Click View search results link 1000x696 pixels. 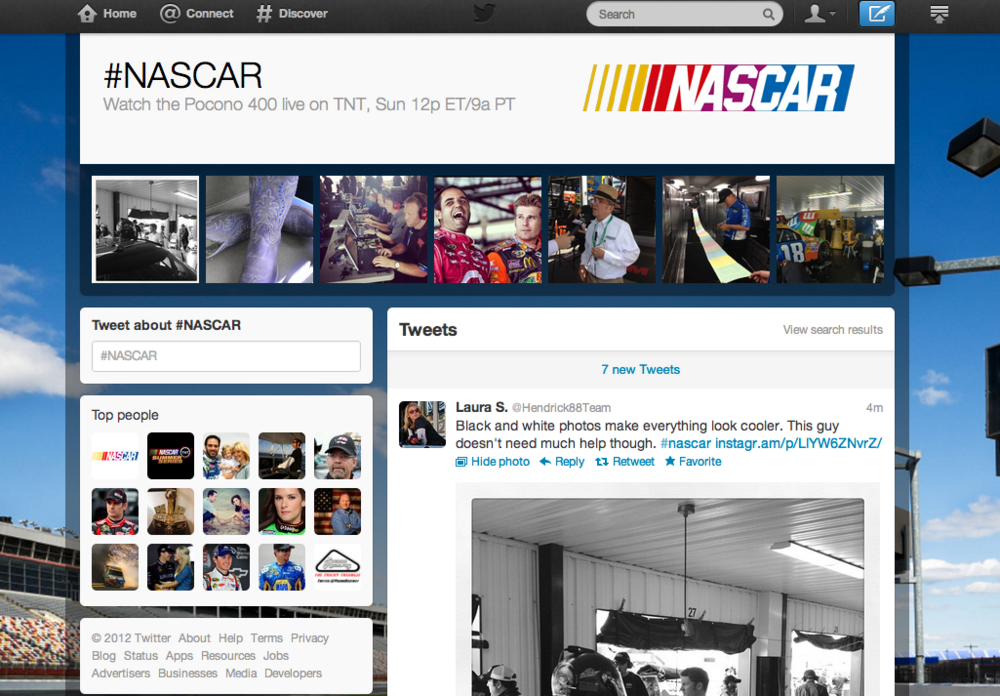832,330
